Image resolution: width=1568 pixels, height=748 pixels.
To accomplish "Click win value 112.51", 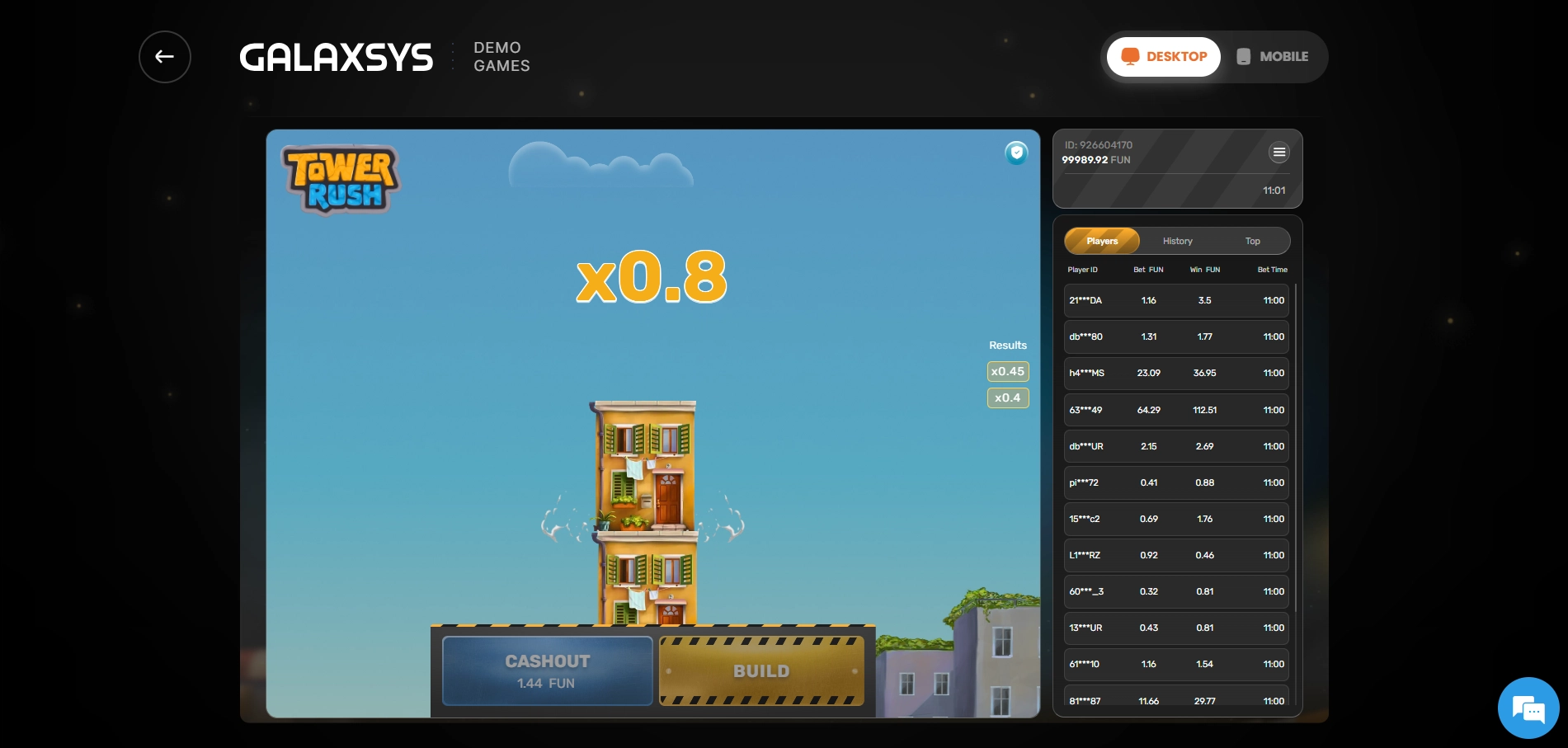I will coord(1204,410).
